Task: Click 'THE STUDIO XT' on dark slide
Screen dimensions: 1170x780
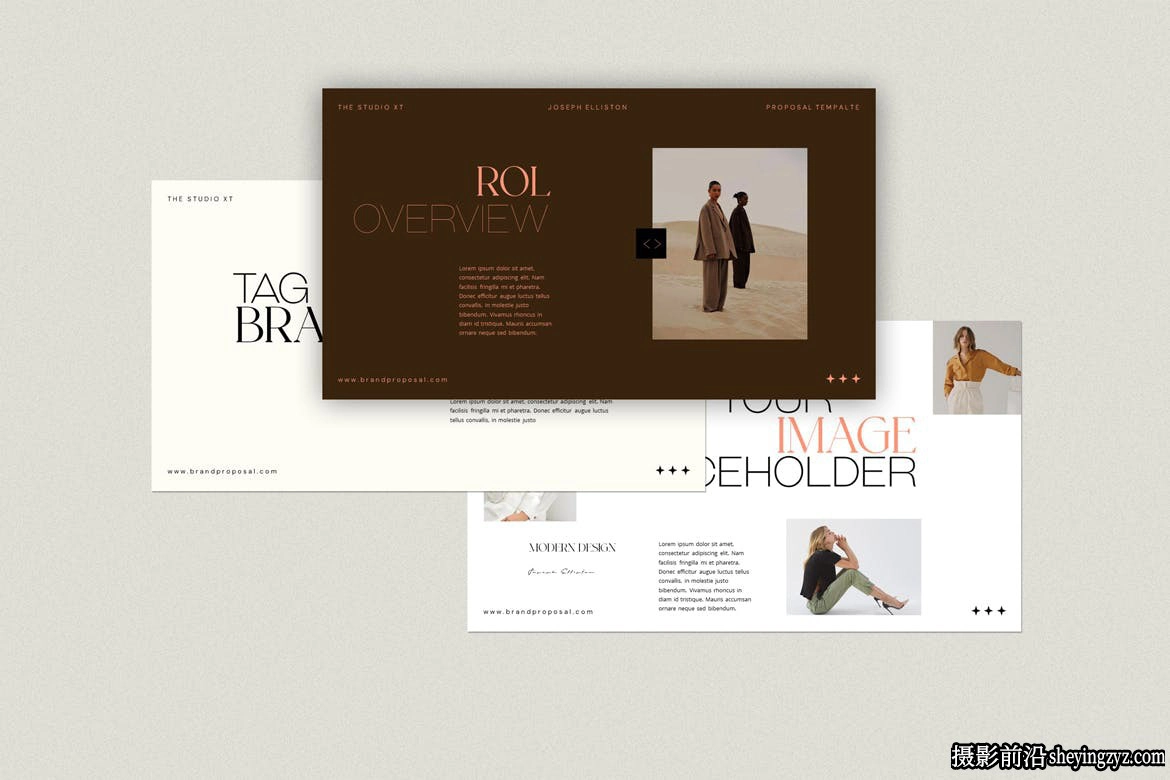Action: tap(371, 107)
